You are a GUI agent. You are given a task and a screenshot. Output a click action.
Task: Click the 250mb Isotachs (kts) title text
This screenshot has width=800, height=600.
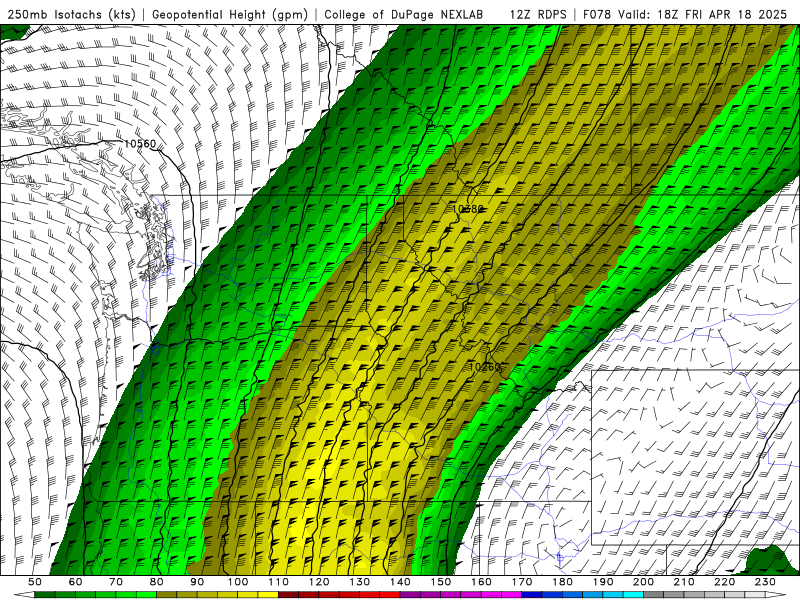pyautogui.click(x=72, y=15)
